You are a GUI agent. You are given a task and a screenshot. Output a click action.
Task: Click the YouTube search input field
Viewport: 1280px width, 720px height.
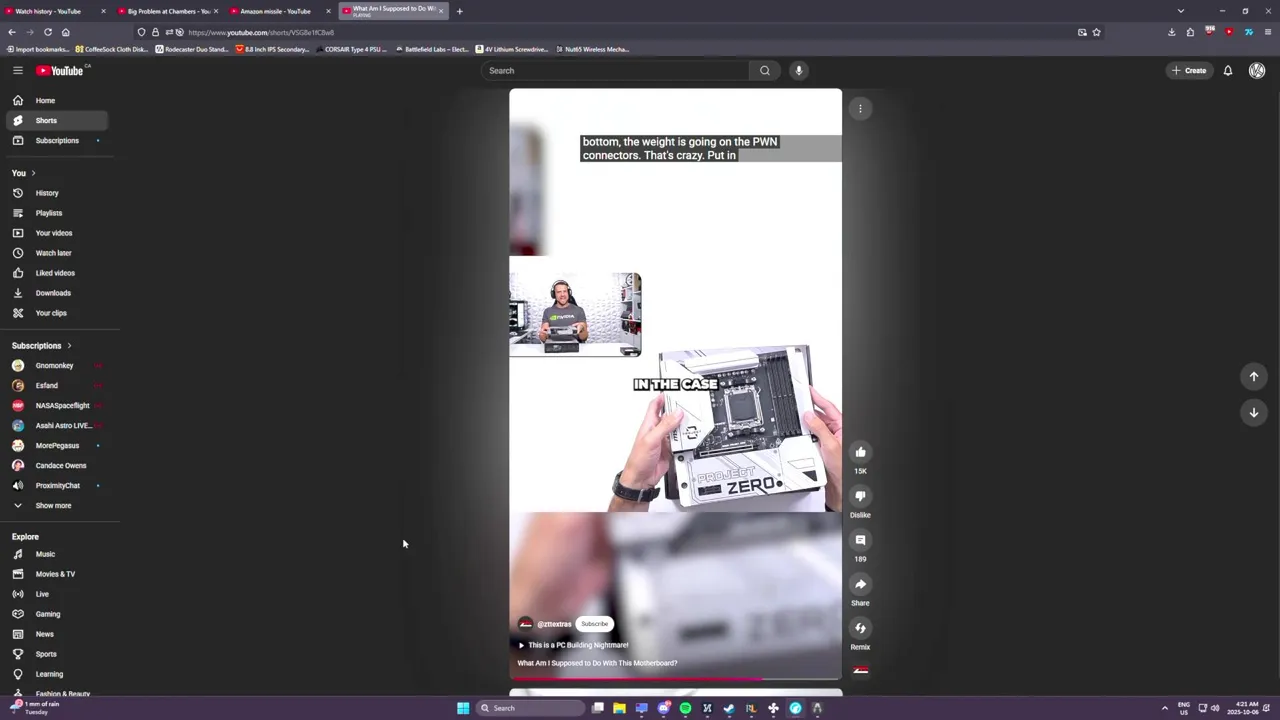click(614, 70)
